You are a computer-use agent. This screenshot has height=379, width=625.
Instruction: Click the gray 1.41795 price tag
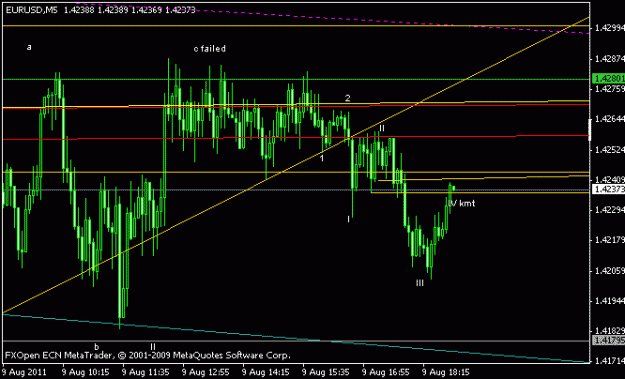pyautogui.click(x=608, y=340)
